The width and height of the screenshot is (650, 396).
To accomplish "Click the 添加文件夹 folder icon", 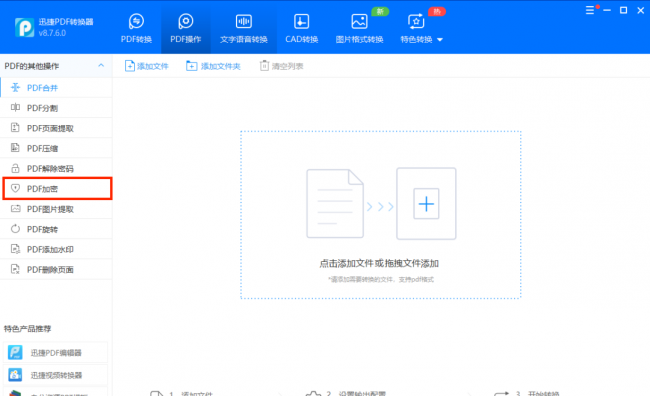I will tap(191, 66).
